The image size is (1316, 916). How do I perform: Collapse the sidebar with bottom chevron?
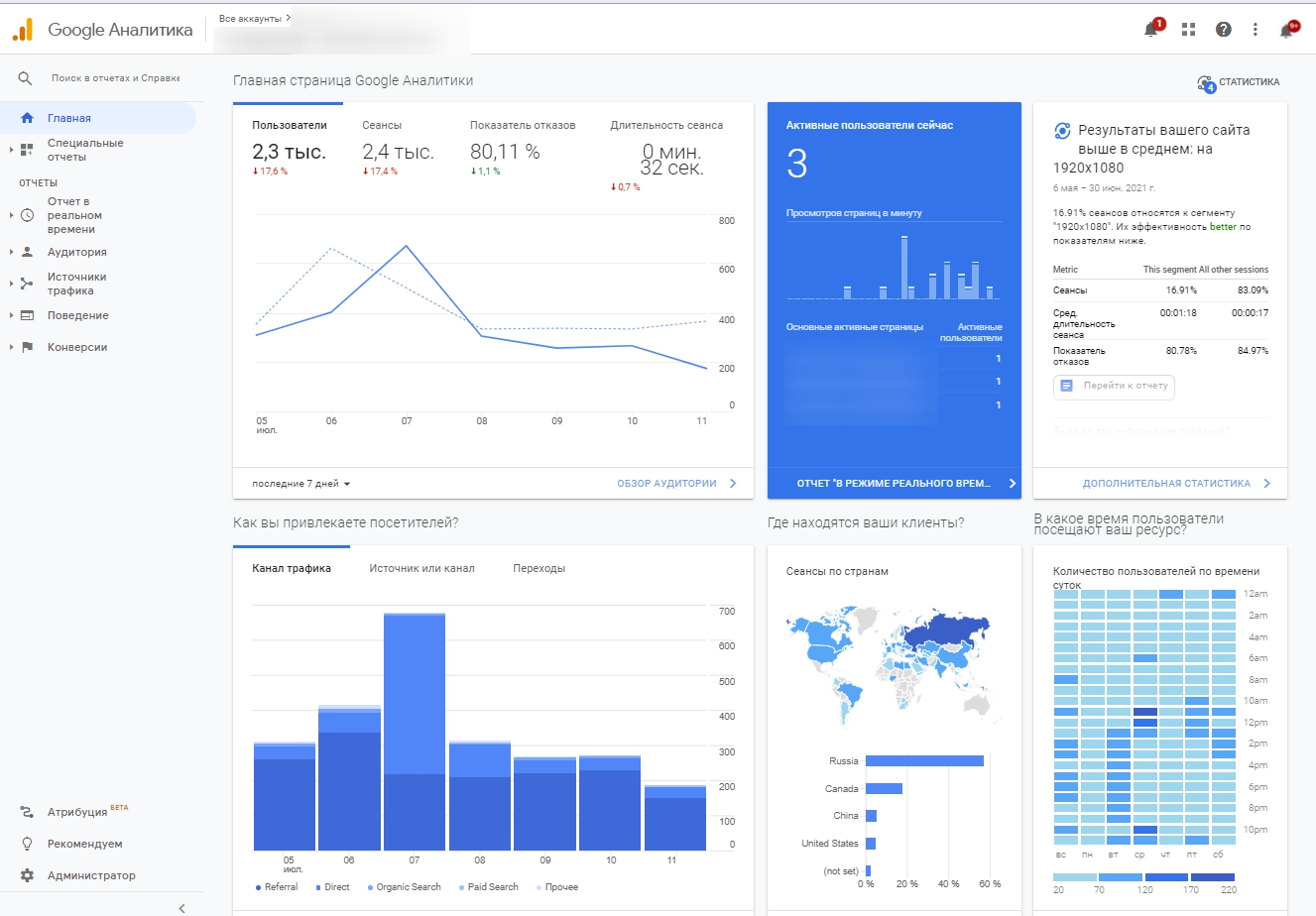coord(181,908)
